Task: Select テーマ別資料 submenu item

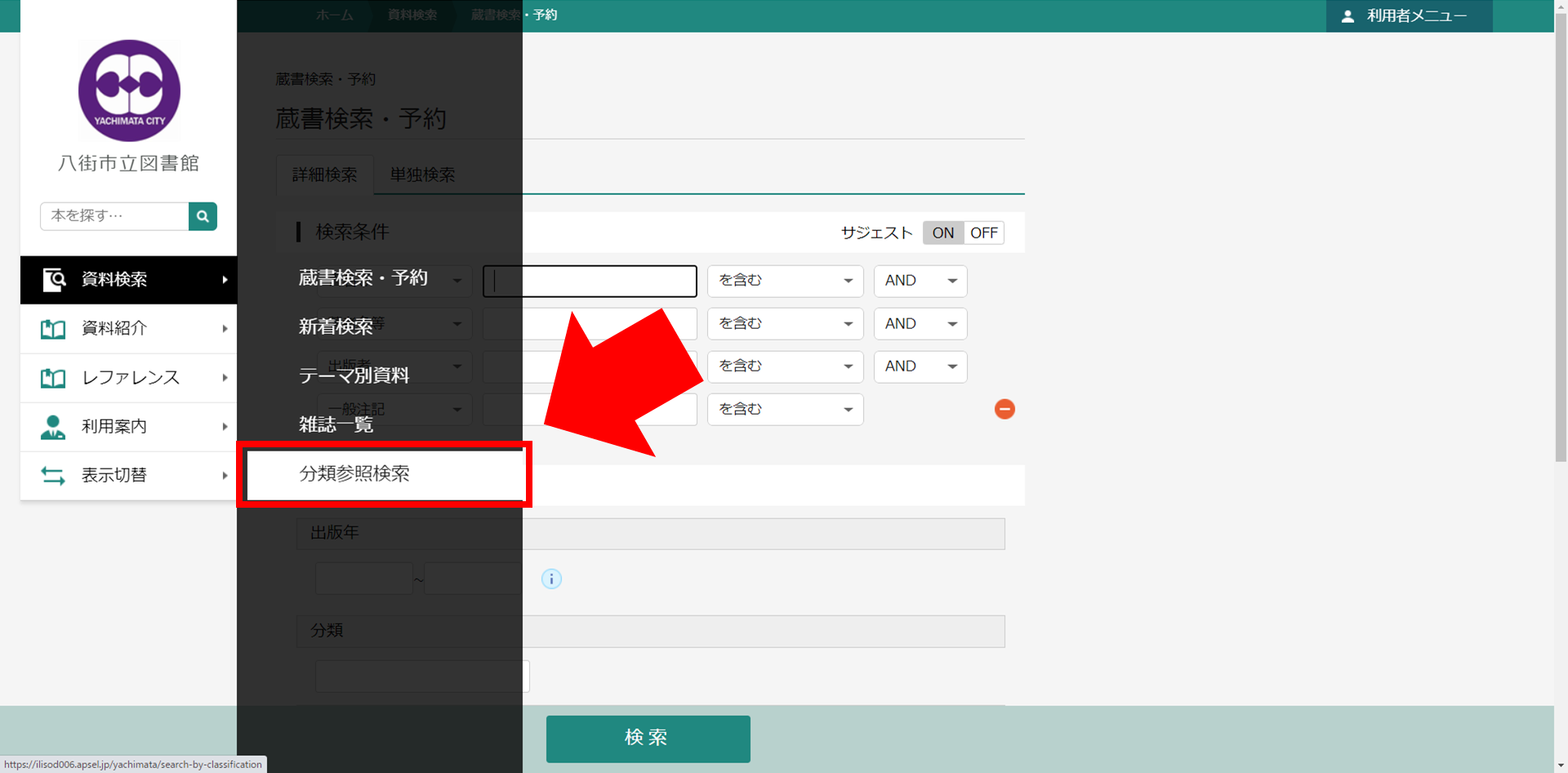Action: click(354, 375)
